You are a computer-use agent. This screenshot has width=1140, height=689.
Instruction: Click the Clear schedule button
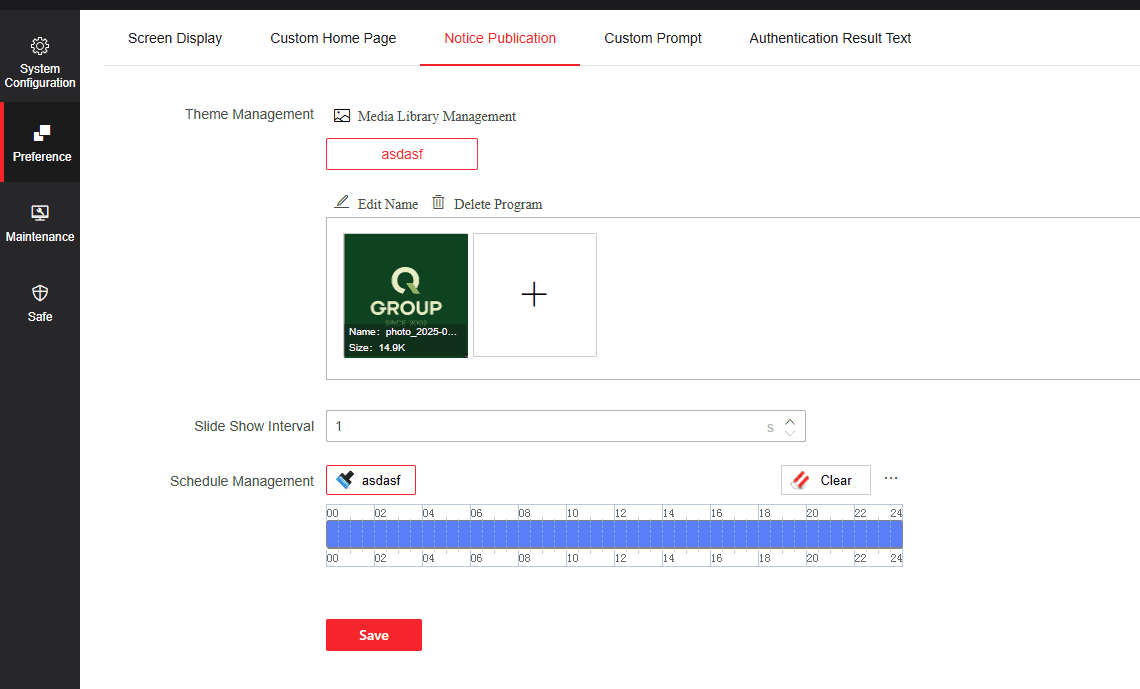pos(826,480)
